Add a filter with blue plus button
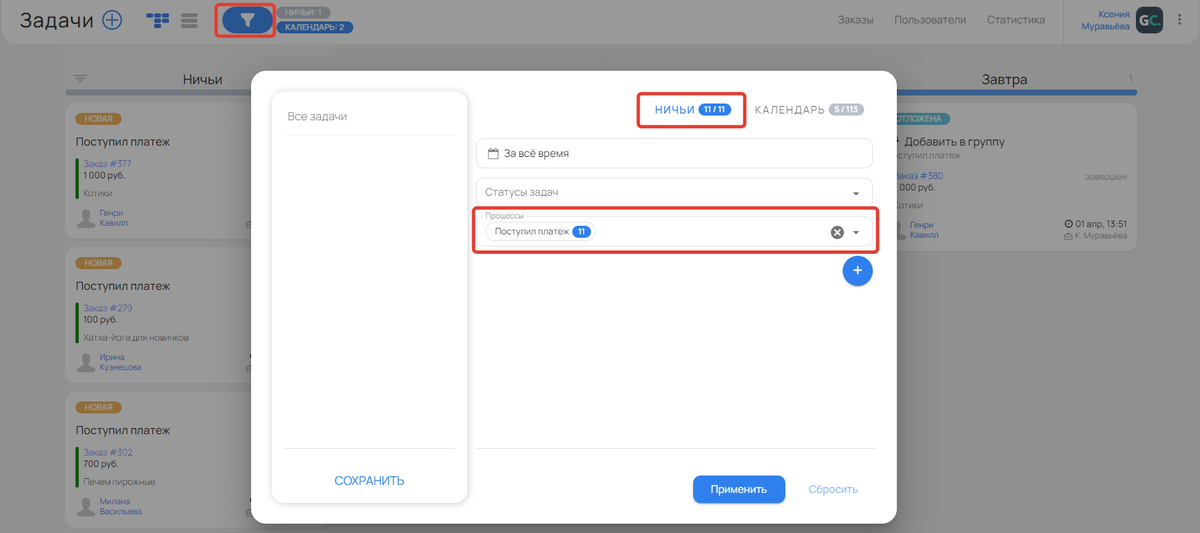Image resolution: width=1200 pixels, height=533 pixels. tap(857, 271)
